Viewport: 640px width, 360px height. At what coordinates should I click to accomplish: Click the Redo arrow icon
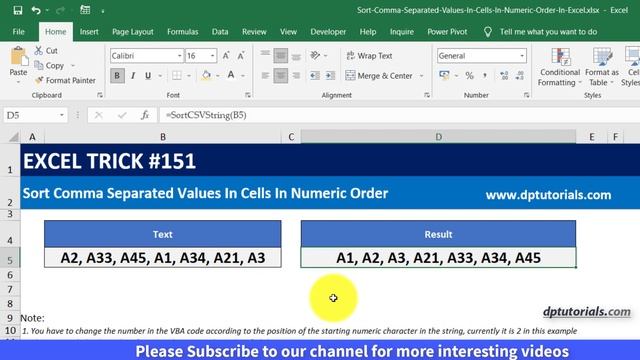coord(60,10)
